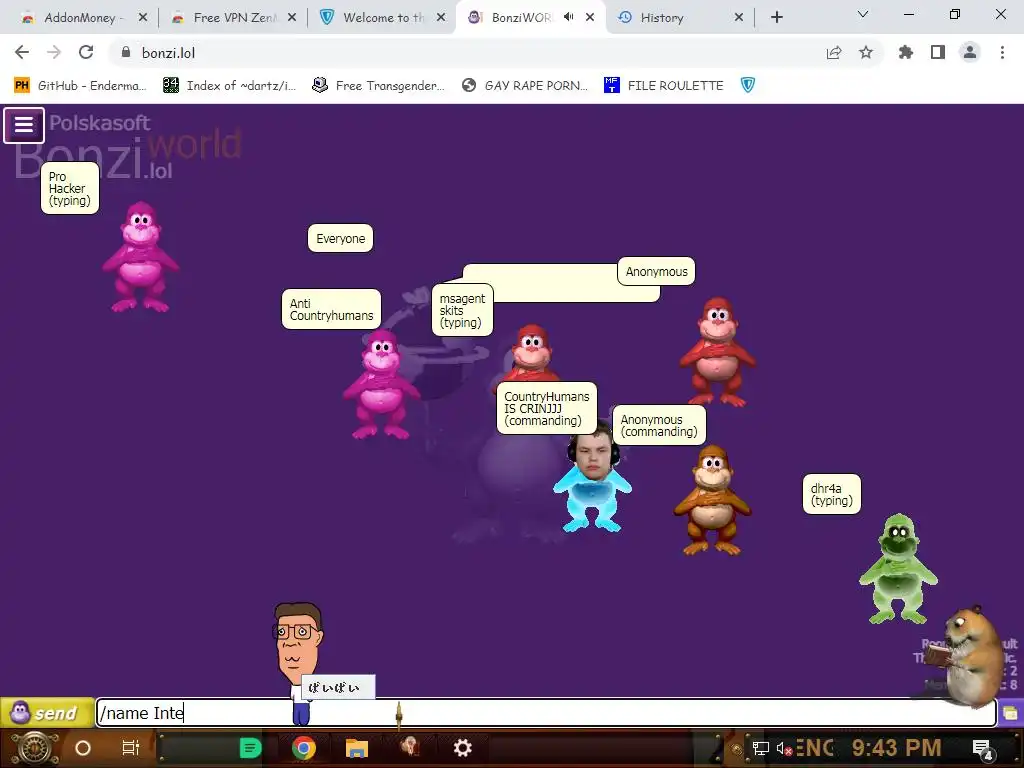Click the 'Anti Countryhumans' name tag
Screen dimensions: 1024x768
pos(331,310)
